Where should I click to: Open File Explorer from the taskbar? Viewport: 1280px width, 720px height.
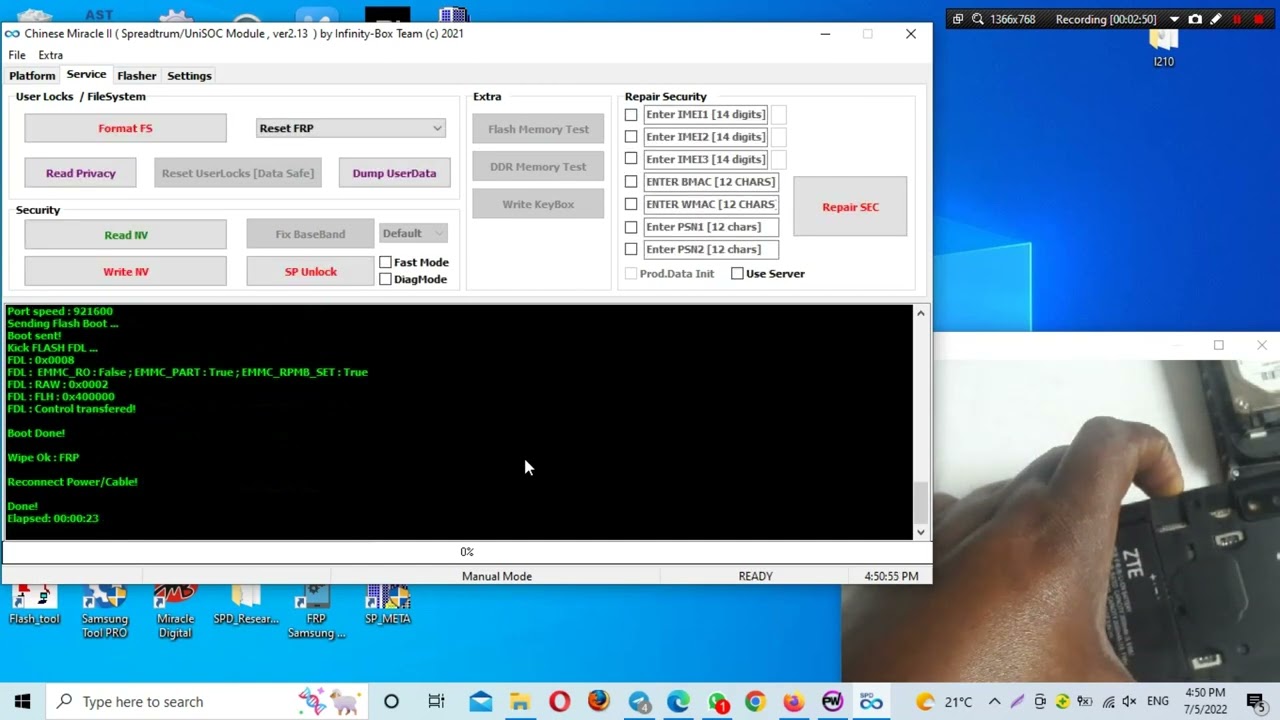pyautogui.click(x=520, y=701)
